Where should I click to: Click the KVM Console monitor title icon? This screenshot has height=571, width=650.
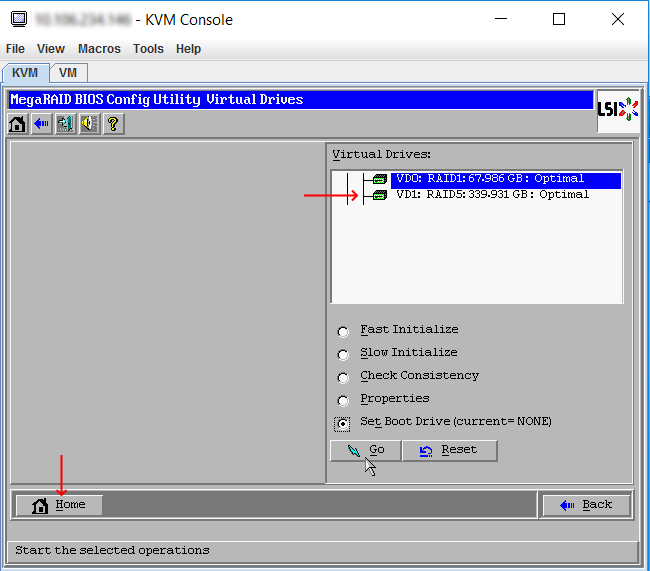(x=19, y=19)
